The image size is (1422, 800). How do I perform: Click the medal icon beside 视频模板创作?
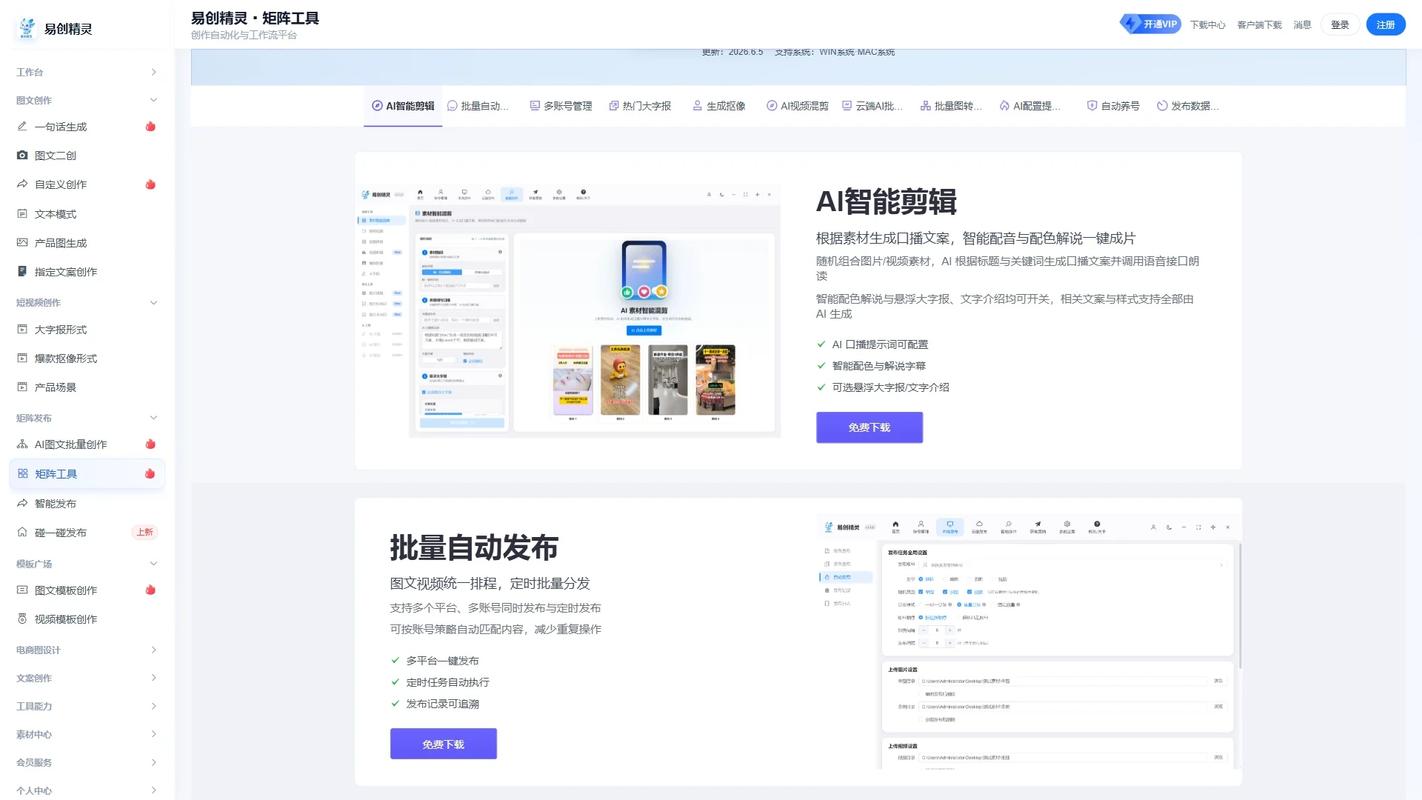pos(23,620)
